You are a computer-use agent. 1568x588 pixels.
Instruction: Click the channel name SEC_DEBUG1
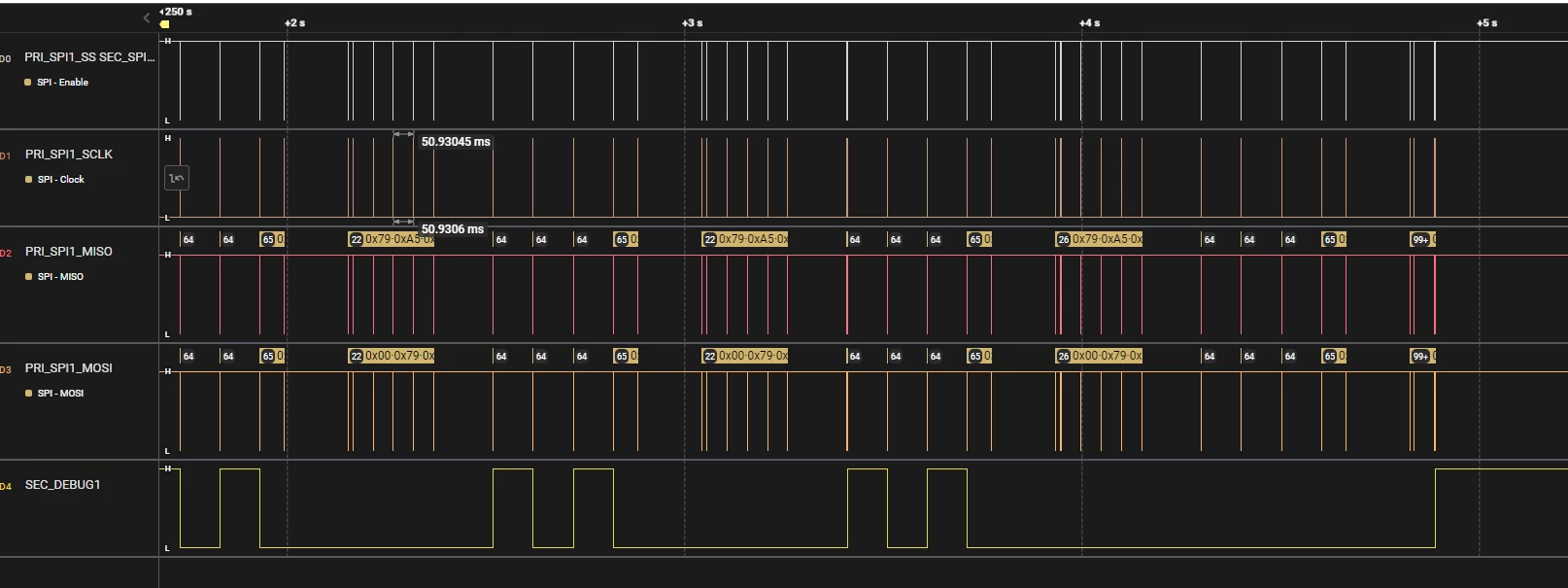tap(63, 485)
